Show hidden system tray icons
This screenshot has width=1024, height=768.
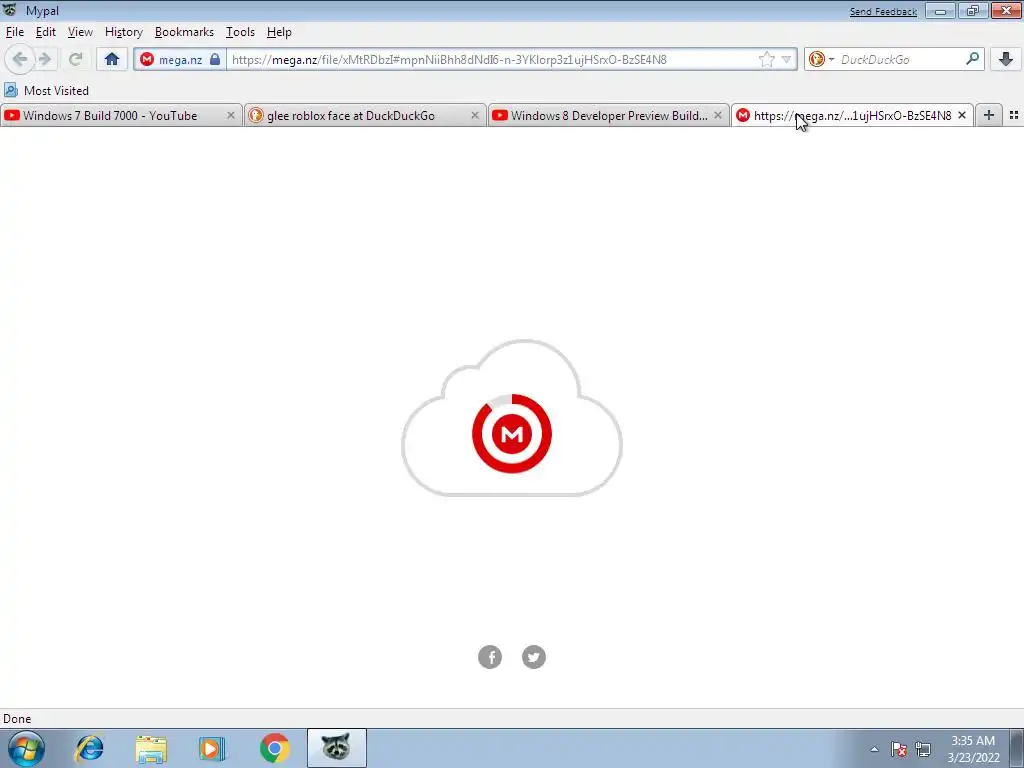click(874, 749)
